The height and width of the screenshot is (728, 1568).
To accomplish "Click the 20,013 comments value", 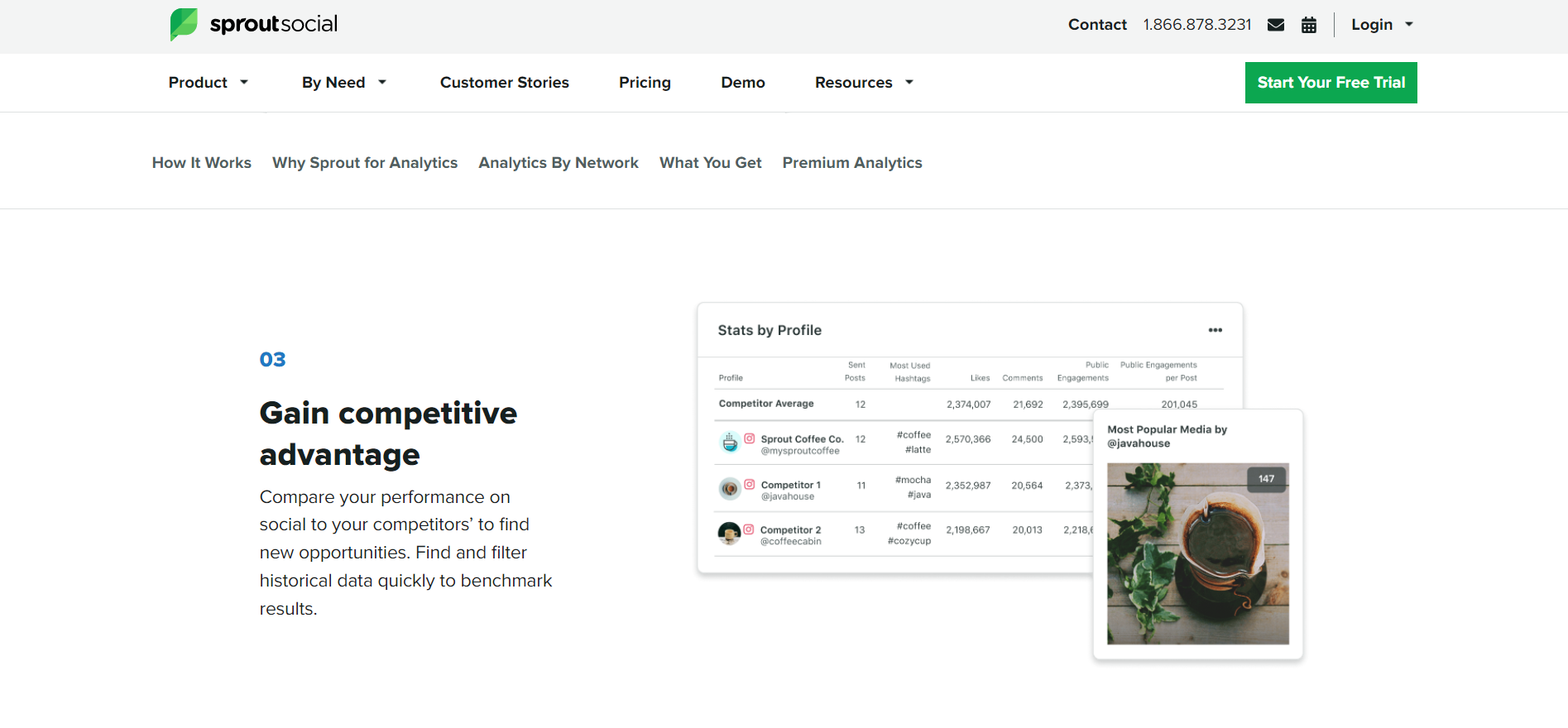I will click(1028, 530).
